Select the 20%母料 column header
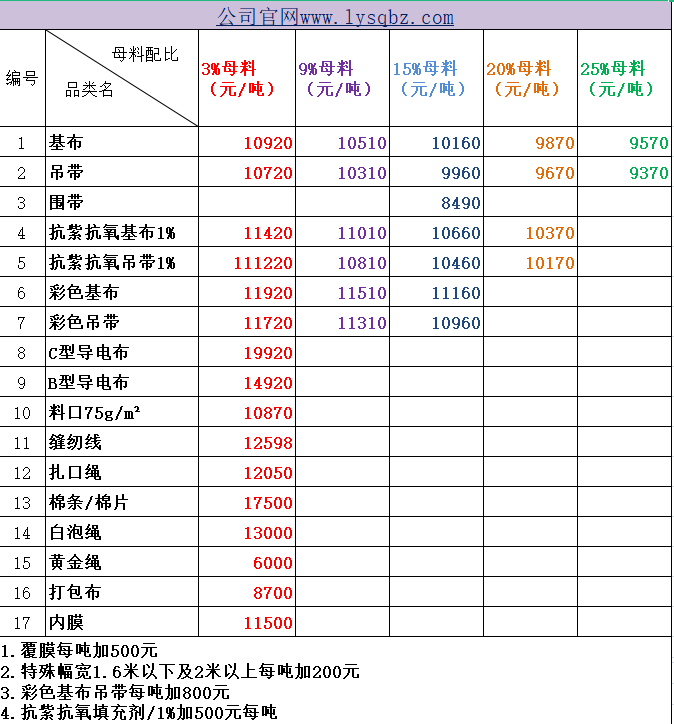Image resolution: width=674 pixels, height=724 pixels. pos(530,78)
